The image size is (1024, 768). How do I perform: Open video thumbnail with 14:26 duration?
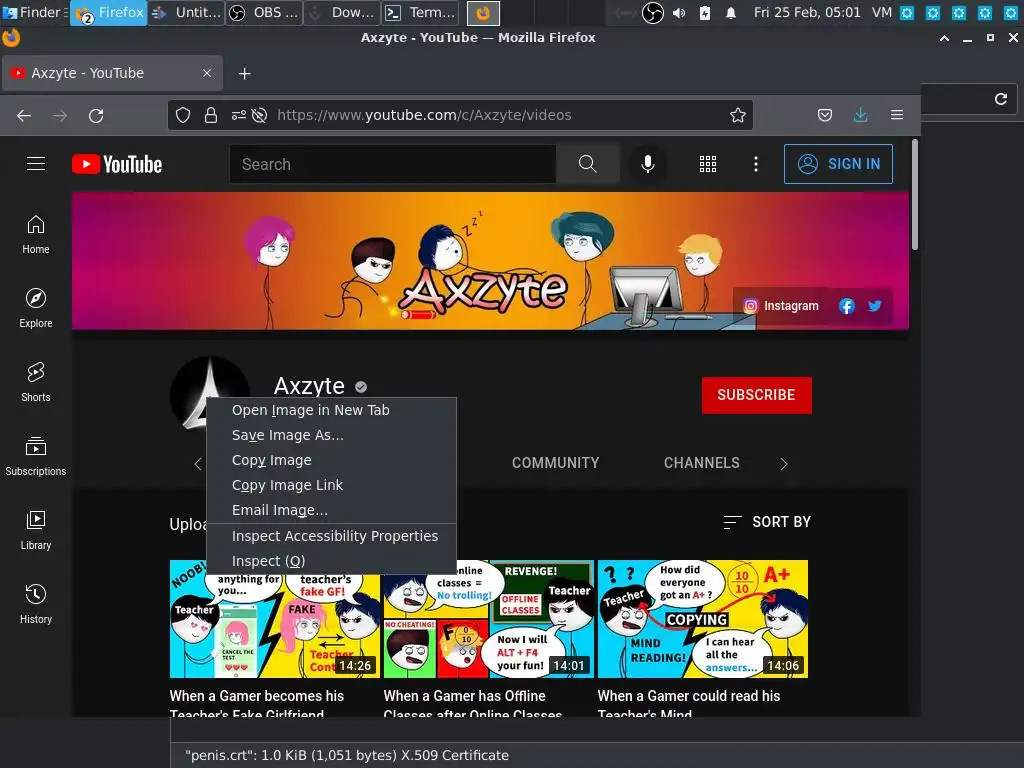[275, 619]
